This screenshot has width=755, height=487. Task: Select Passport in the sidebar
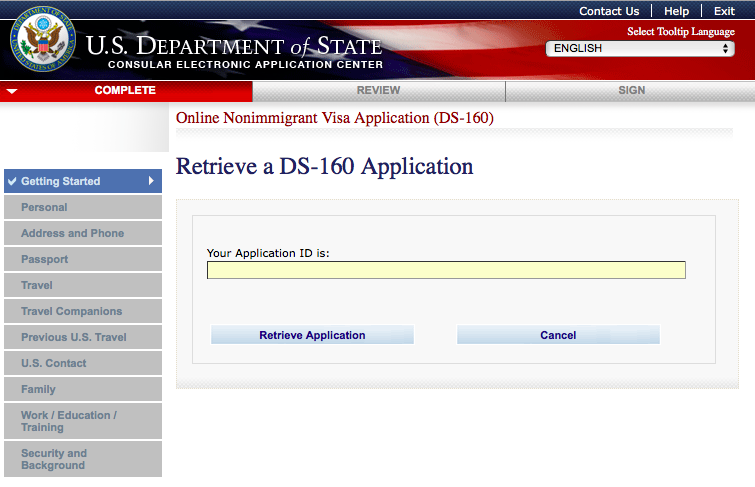click(44, 259)
